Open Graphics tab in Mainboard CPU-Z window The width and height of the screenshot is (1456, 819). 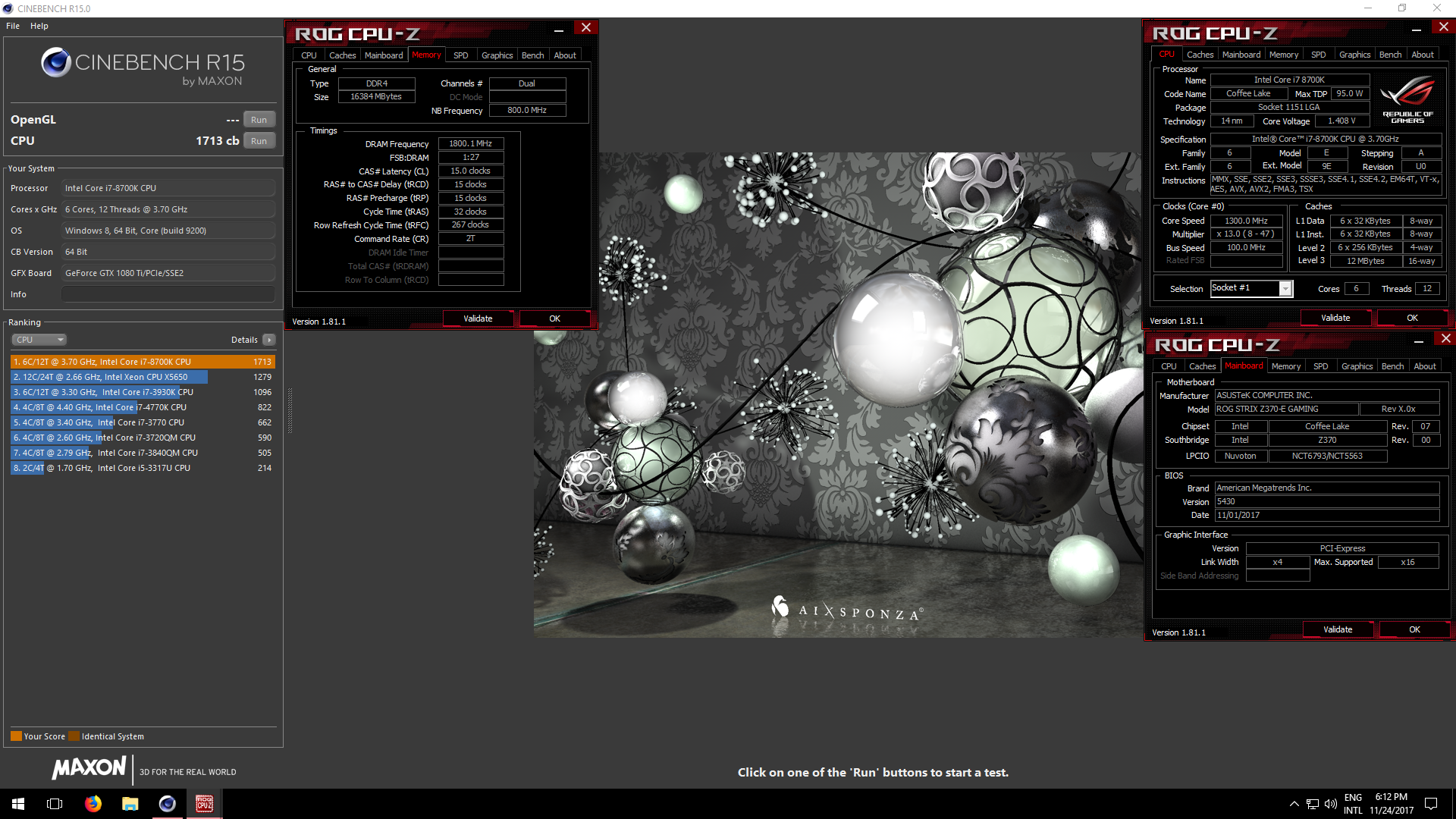point(1357,366)
